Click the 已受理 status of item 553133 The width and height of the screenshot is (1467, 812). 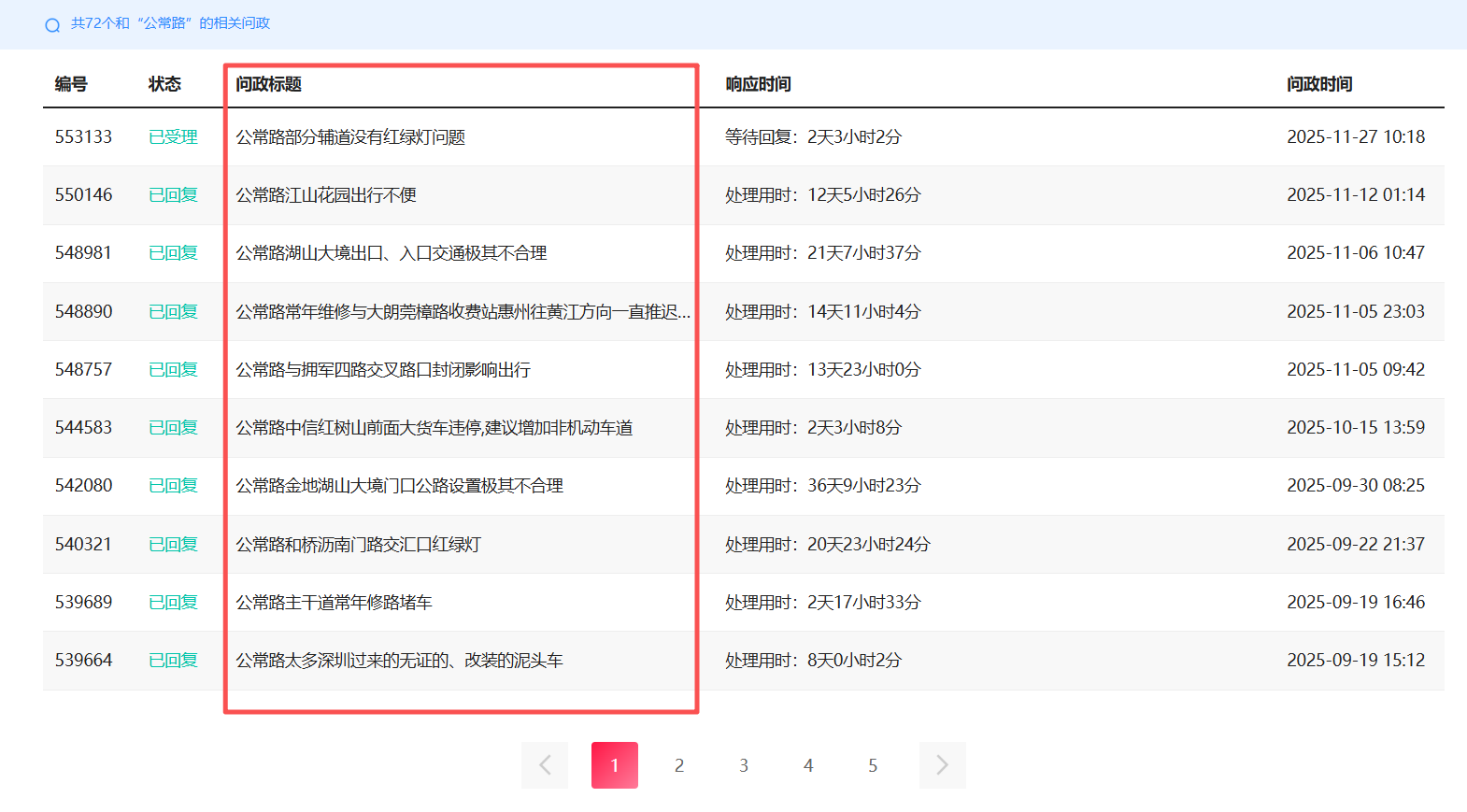173,137
